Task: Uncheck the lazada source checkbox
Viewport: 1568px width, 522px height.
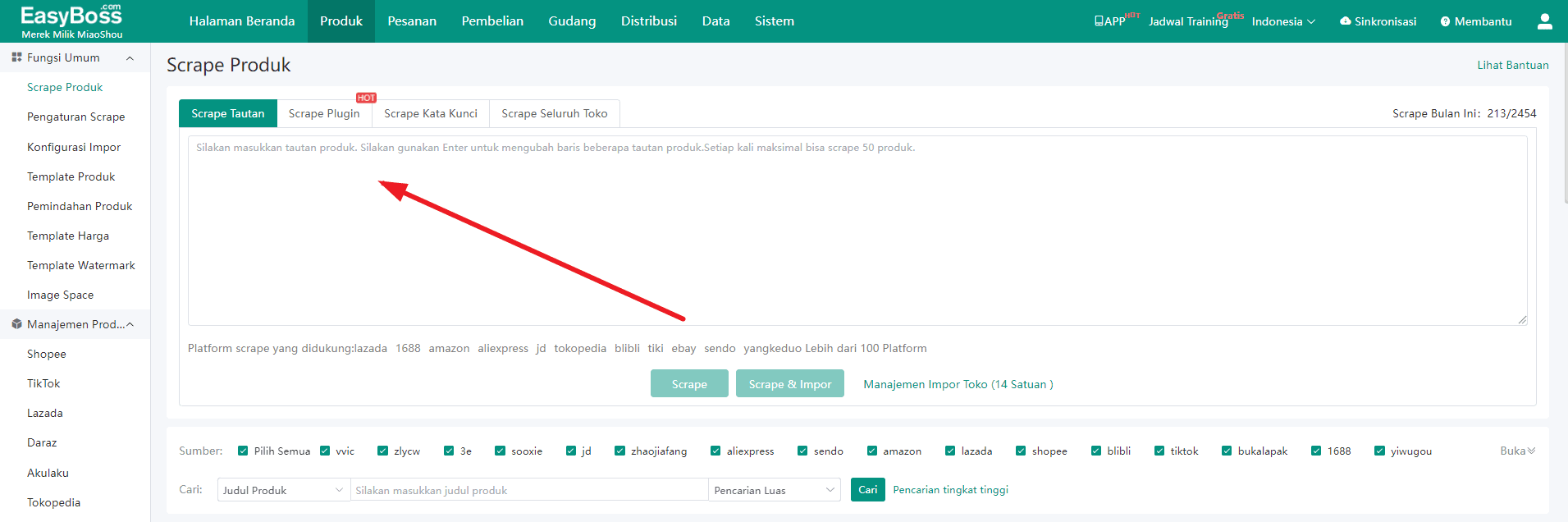Action: tap(950, 451)
